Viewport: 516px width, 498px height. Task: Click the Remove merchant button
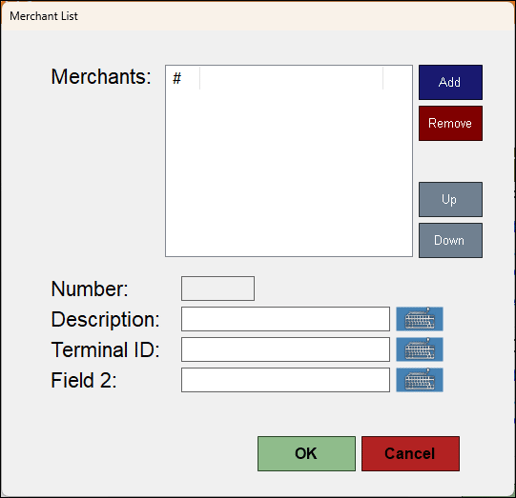pos(450,123)
